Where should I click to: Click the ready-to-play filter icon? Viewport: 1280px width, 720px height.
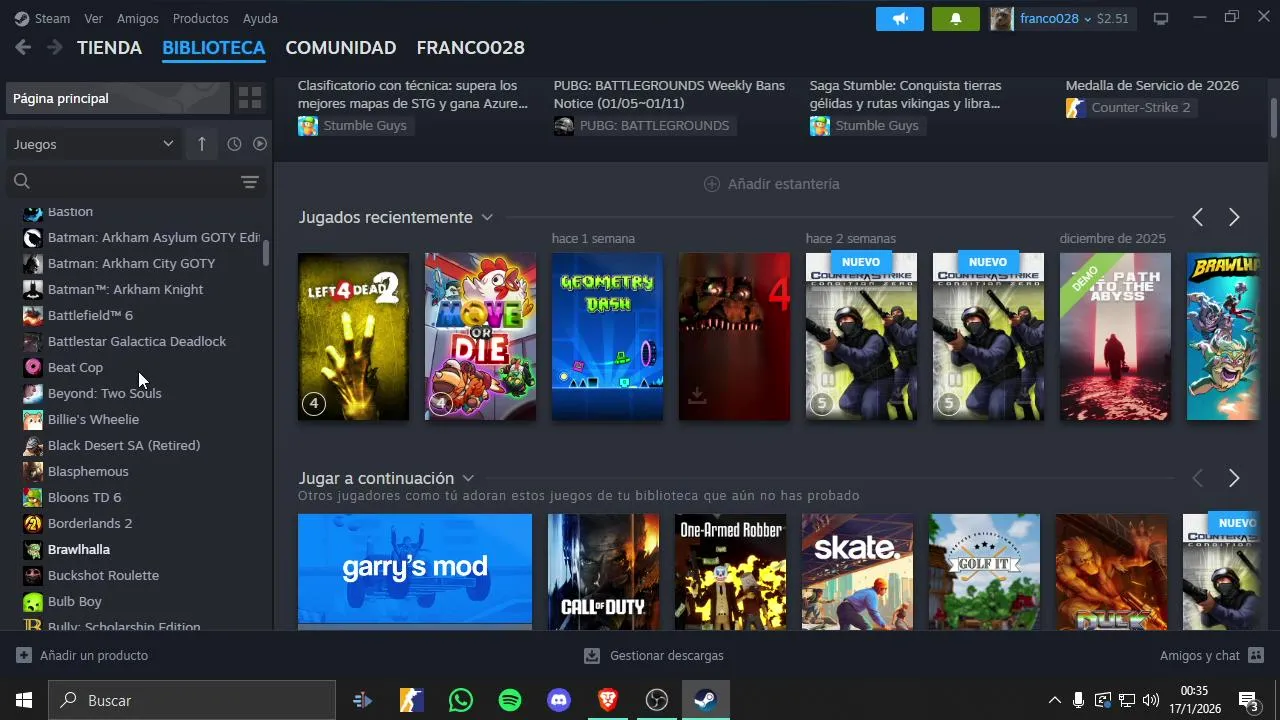tap(260, 144)
